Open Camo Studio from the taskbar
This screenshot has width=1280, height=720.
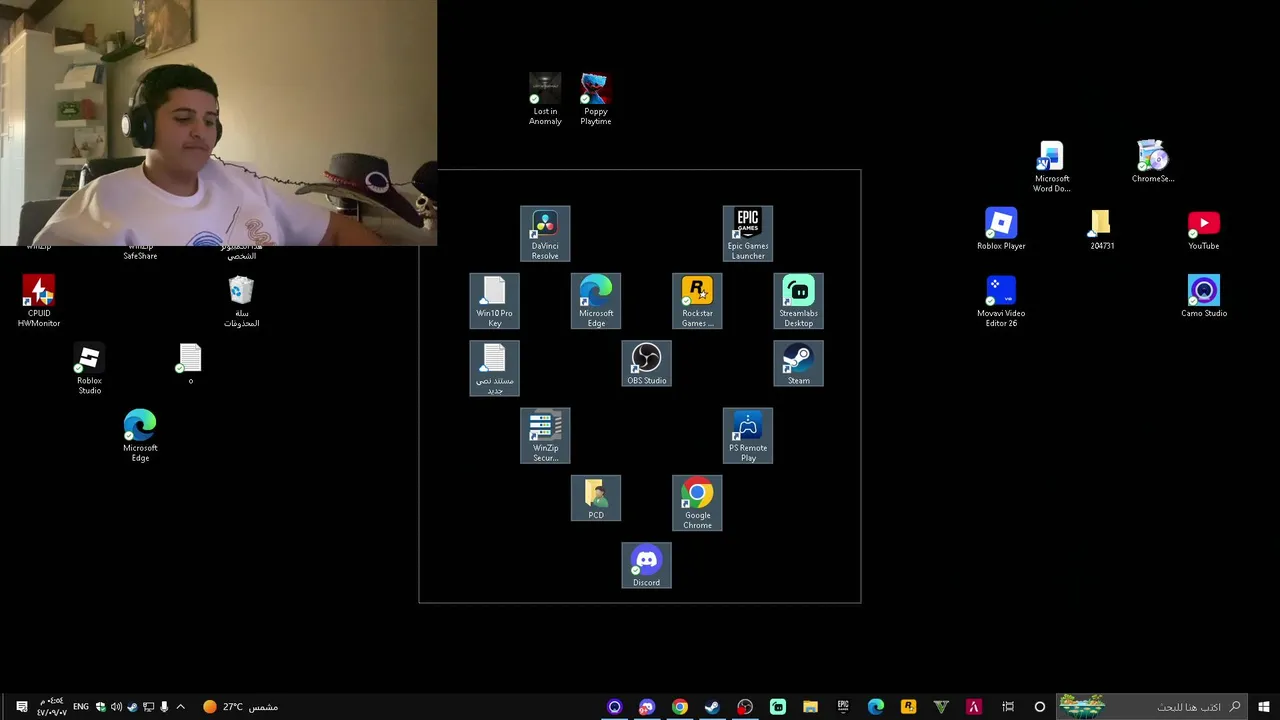(x=614, y=707)
